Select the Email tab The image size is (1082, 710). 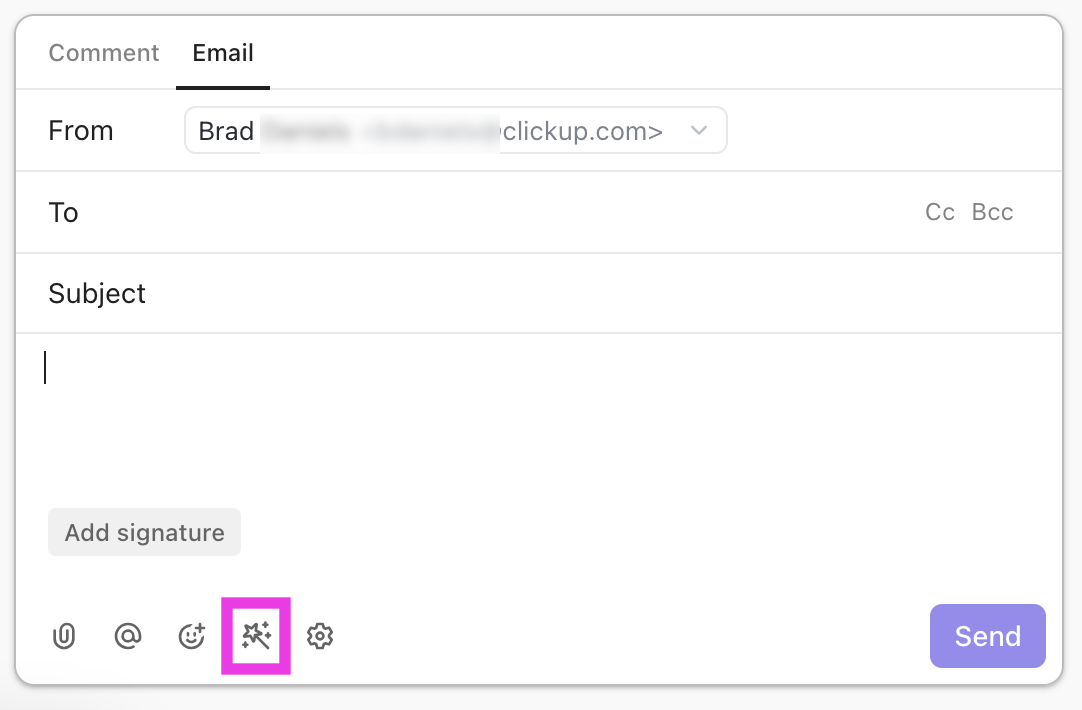point(223,53)
